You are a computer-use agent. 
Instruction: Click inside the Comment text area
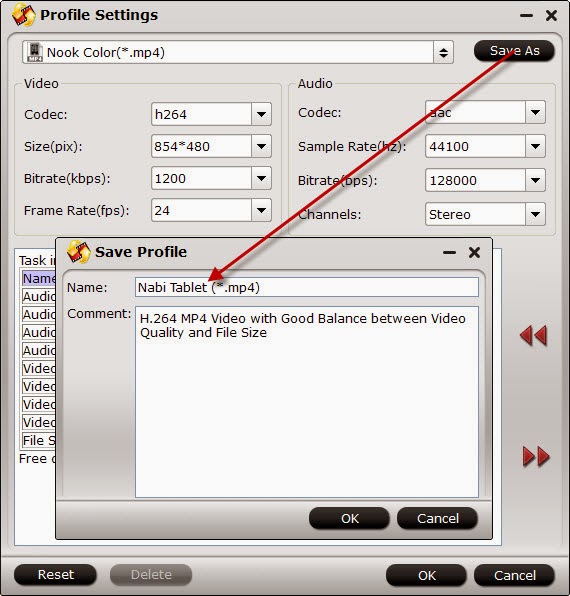pos(307,402)
